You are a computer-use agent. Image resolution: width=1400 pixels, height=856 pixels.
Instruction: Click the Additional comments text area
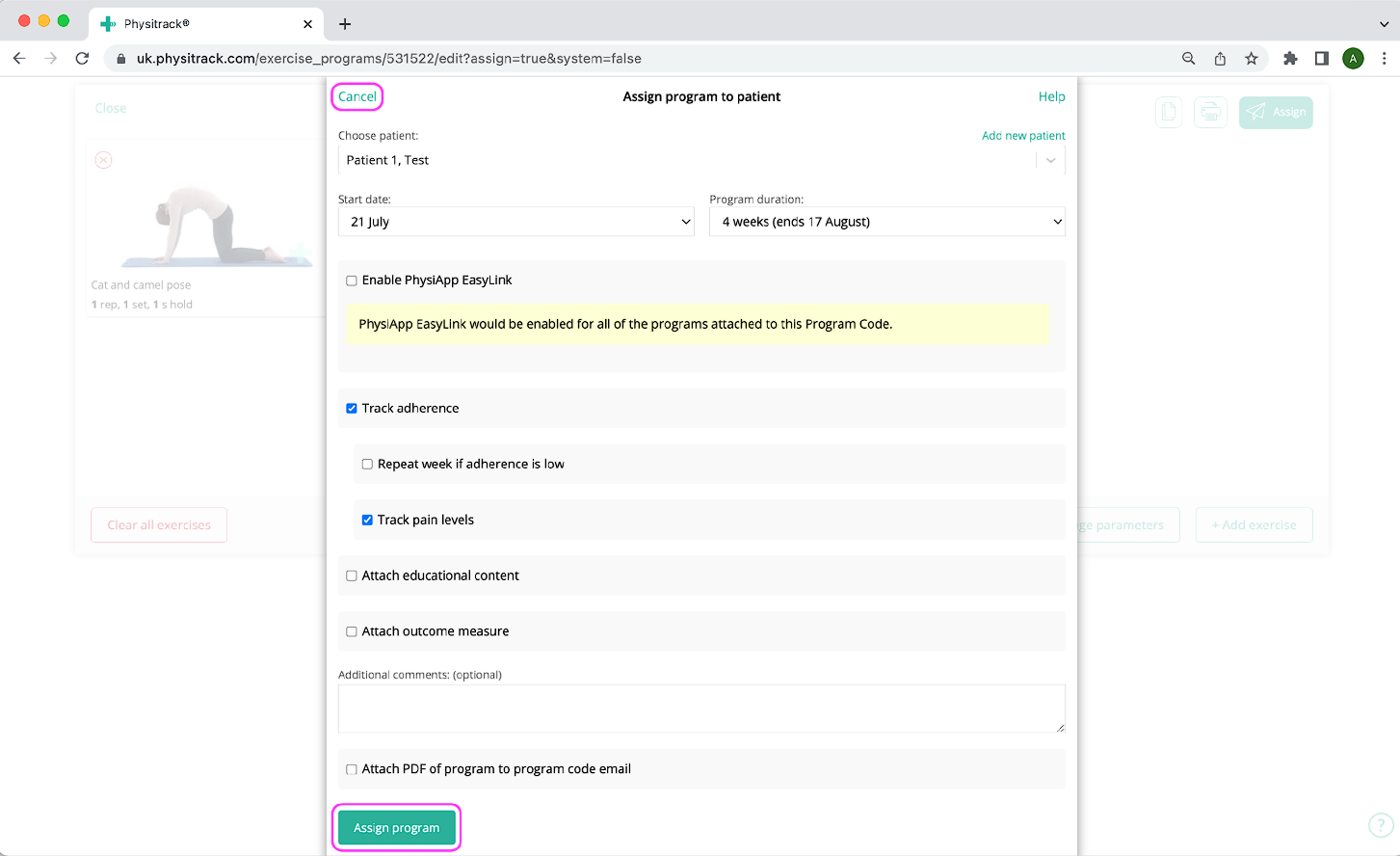pyautogui.click(x=701, y=709)
